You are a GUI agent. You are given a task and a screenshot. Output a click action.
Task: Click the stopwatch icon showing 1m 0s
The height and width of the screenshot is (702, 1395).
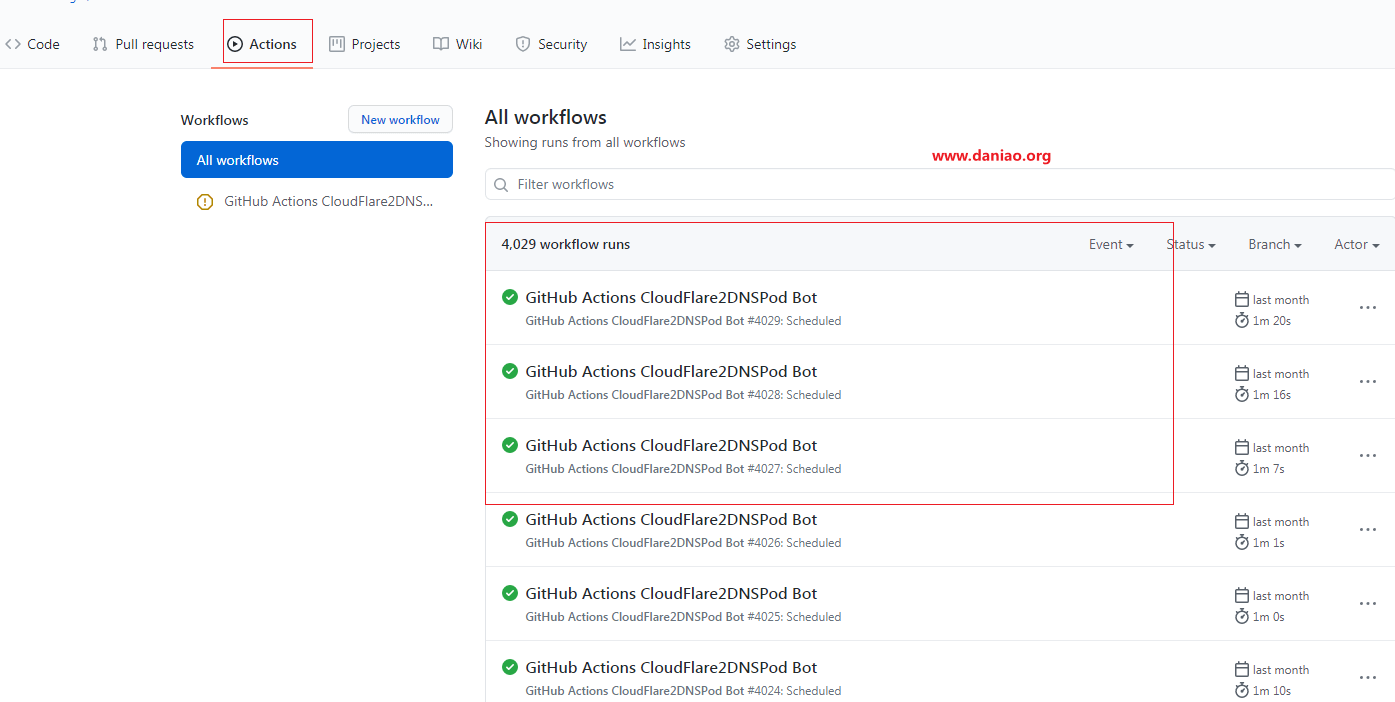pos(1242,616)
